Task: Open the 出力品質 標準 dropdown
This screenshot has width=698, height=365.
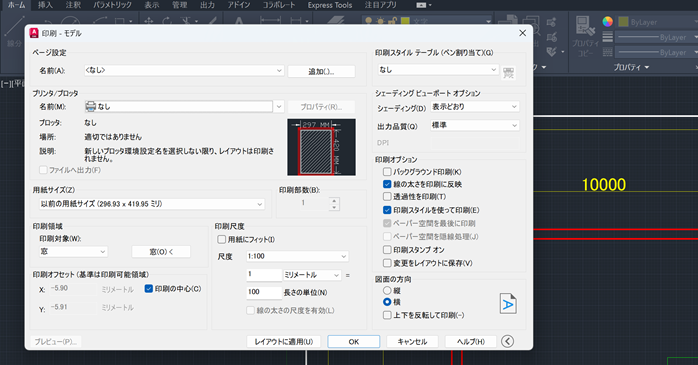Action: pyautogui.click(x=475, y=126)
